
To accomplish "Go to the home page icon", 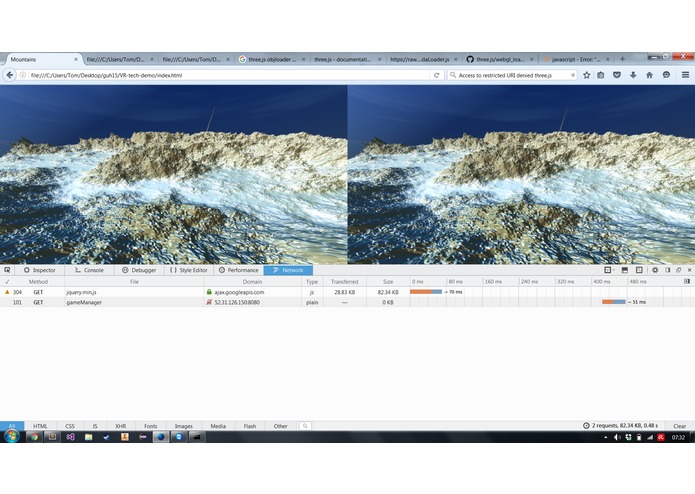I will [x=649, y=75].
